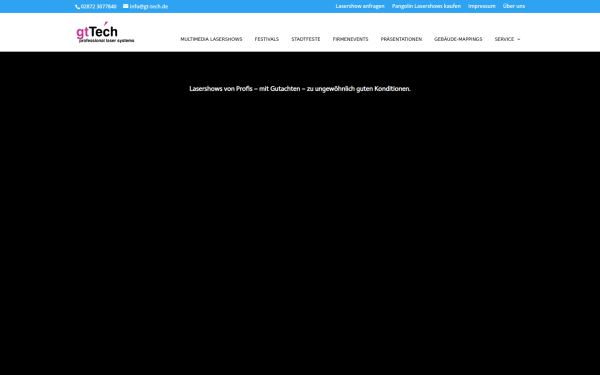
Task: Click the info@gt-tech.de email link
Action: click(x=149, y=7)
